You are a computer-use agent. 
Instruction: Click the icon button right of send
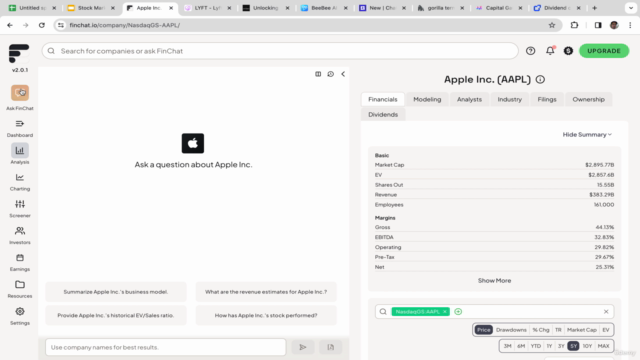pyautogui.click(x=331, y=347)
